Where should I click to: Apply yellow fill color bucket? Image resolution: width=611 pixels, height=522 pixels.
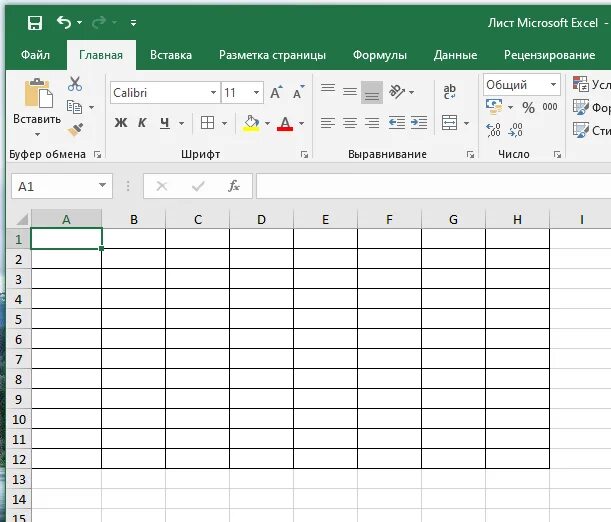tap(251, 123)
